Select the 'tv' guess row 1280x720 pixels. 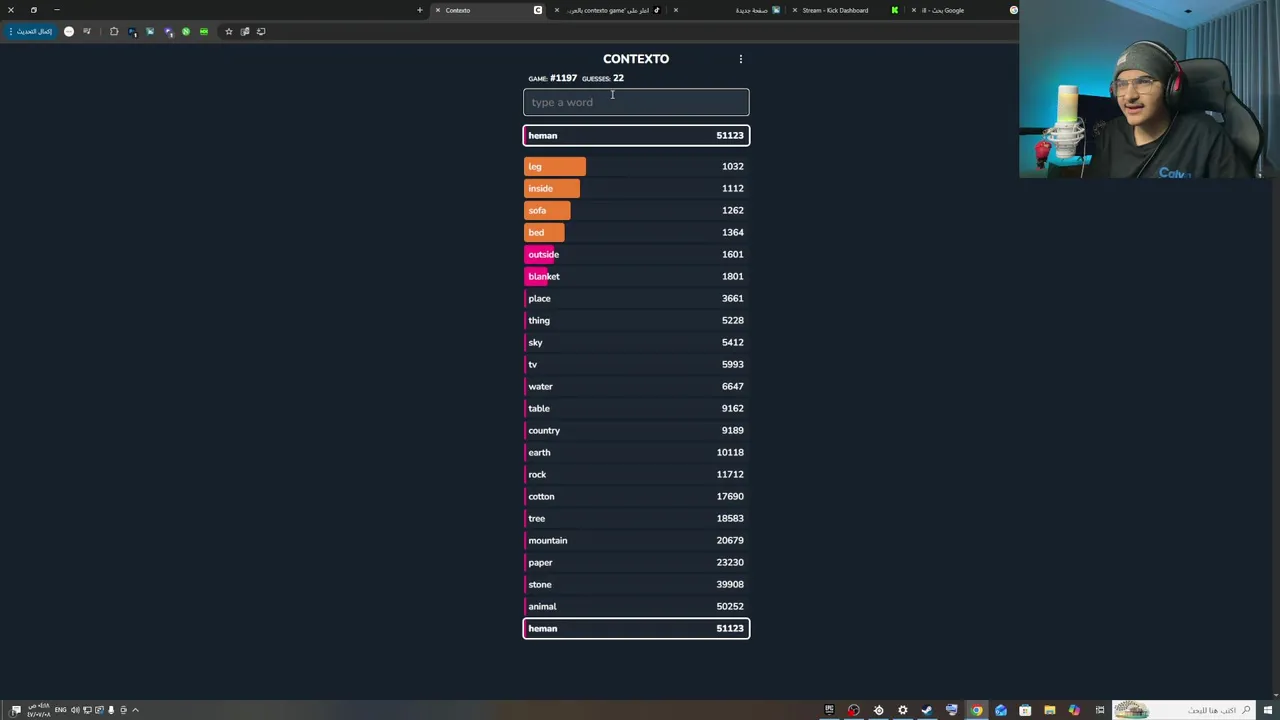[636, 364]
